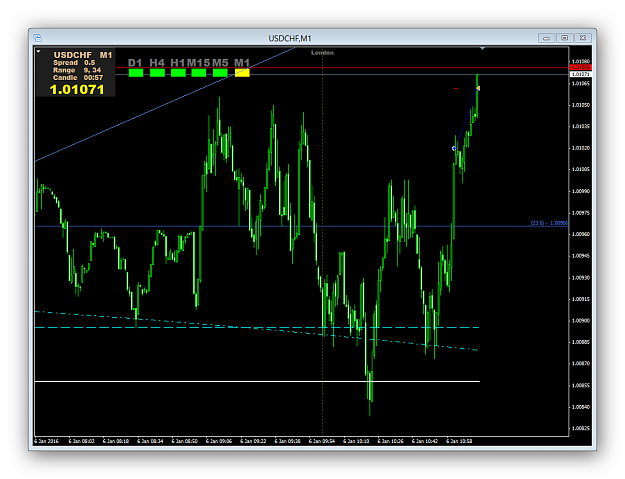This screenshot has width=625, height=479.
Task: Click the chart shift triangle marker at top
Action: click(x=482, y=49)
